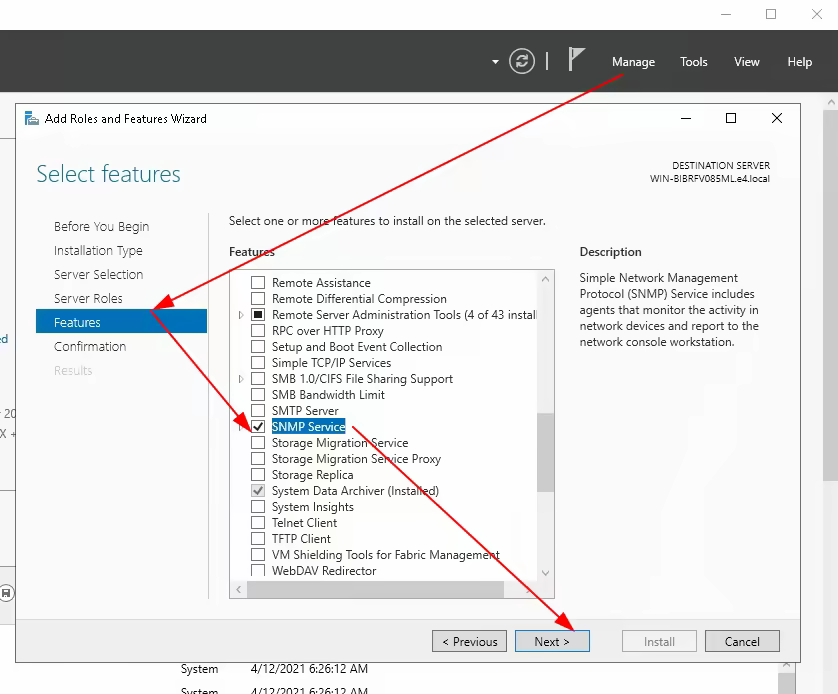Check Simple TCP/IP Services checkbox
This screenshot has width=838, height=694.
(258, 362)
